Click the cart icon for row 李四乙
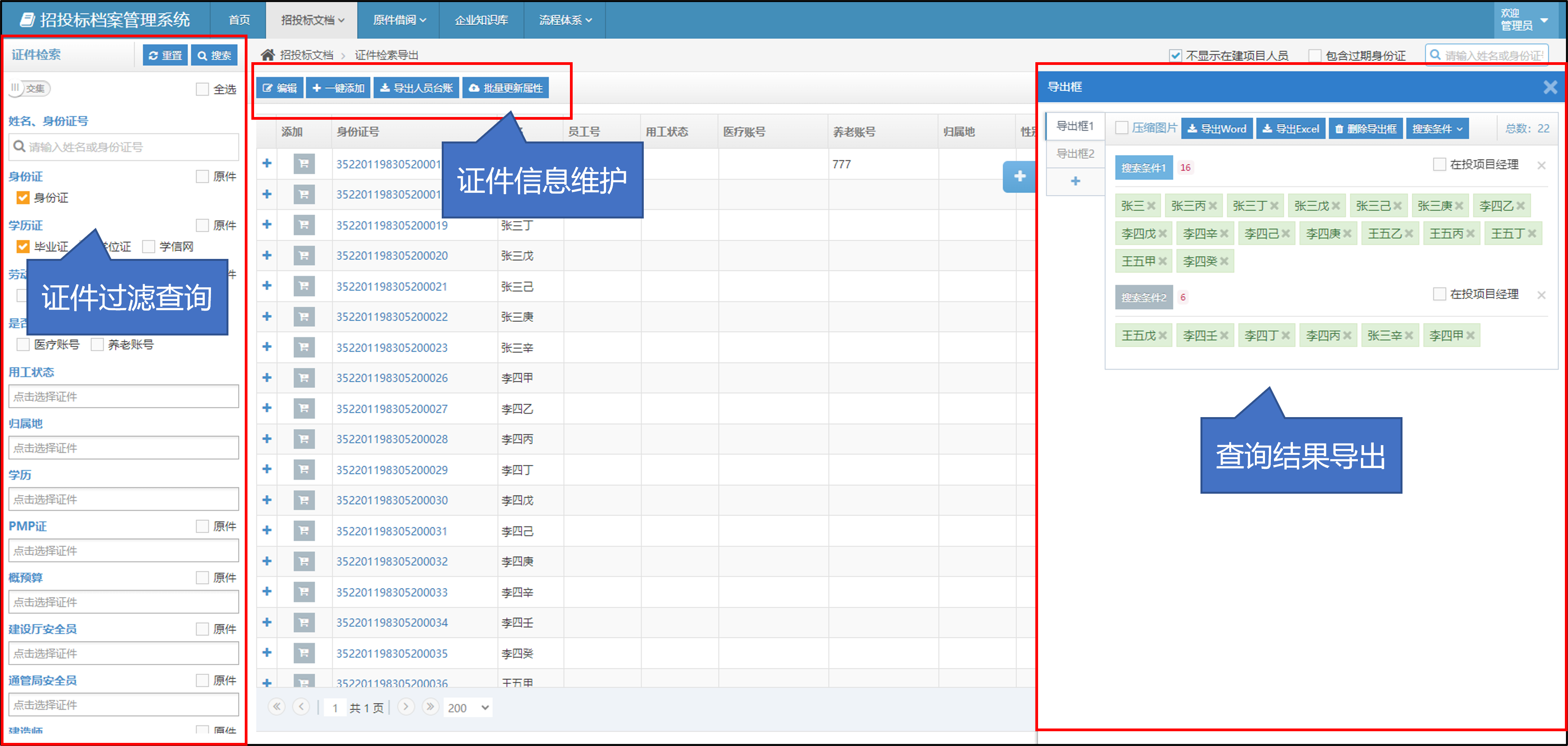 tap(304, 408)
